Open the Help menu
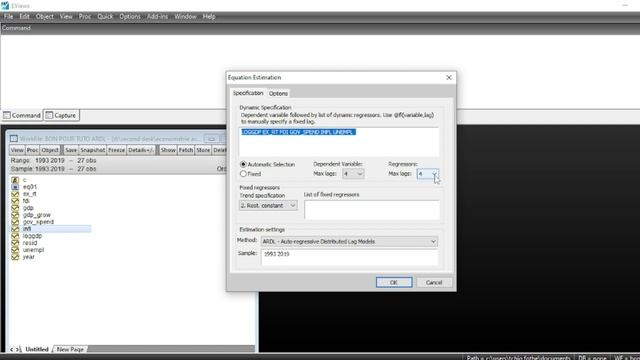The image size is (640, 360). point(209,17)
